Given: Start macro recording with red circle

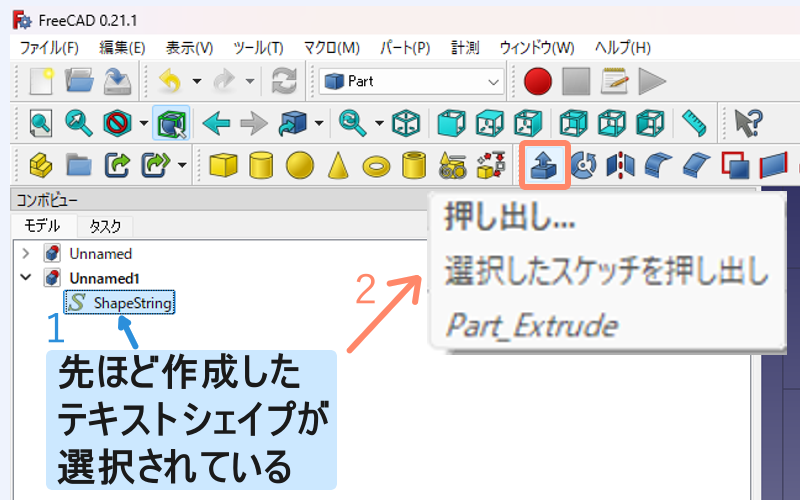Looking at the screenshot, I should 538,81.
